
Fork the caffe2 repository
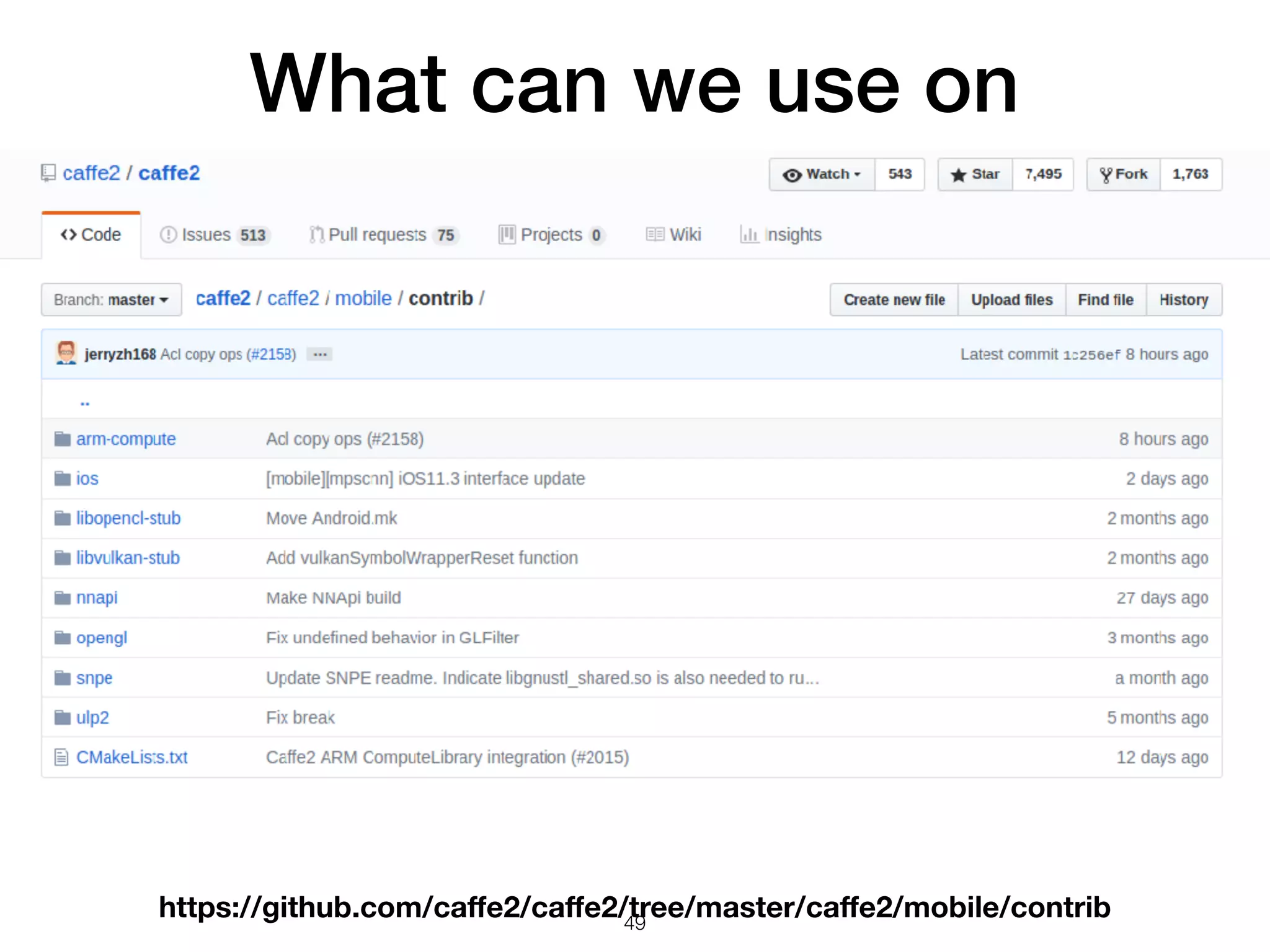pyautogui.click(x=1123, y=174)
